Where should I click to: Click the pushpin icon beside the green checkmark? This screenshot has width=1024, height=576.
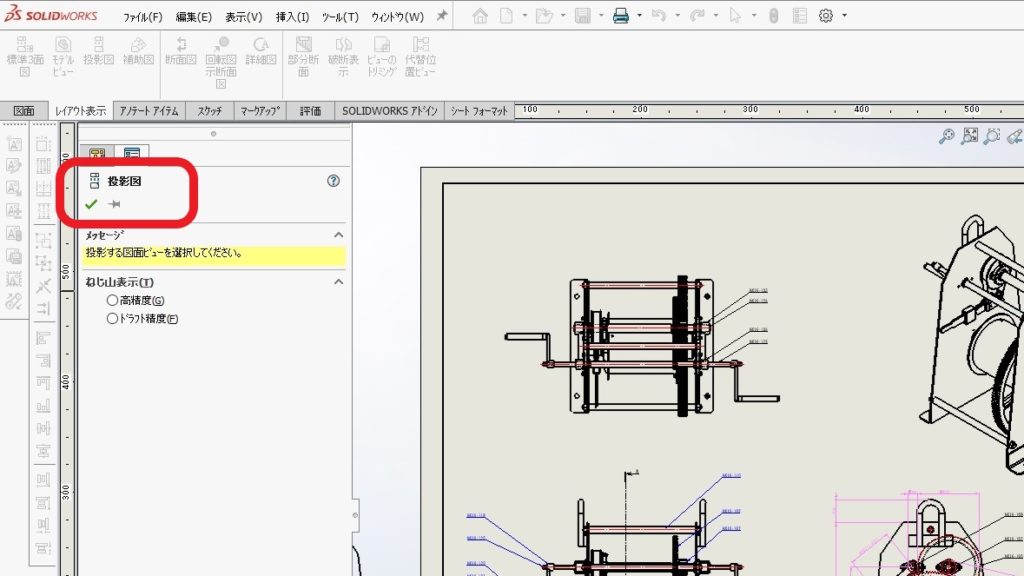115,204
